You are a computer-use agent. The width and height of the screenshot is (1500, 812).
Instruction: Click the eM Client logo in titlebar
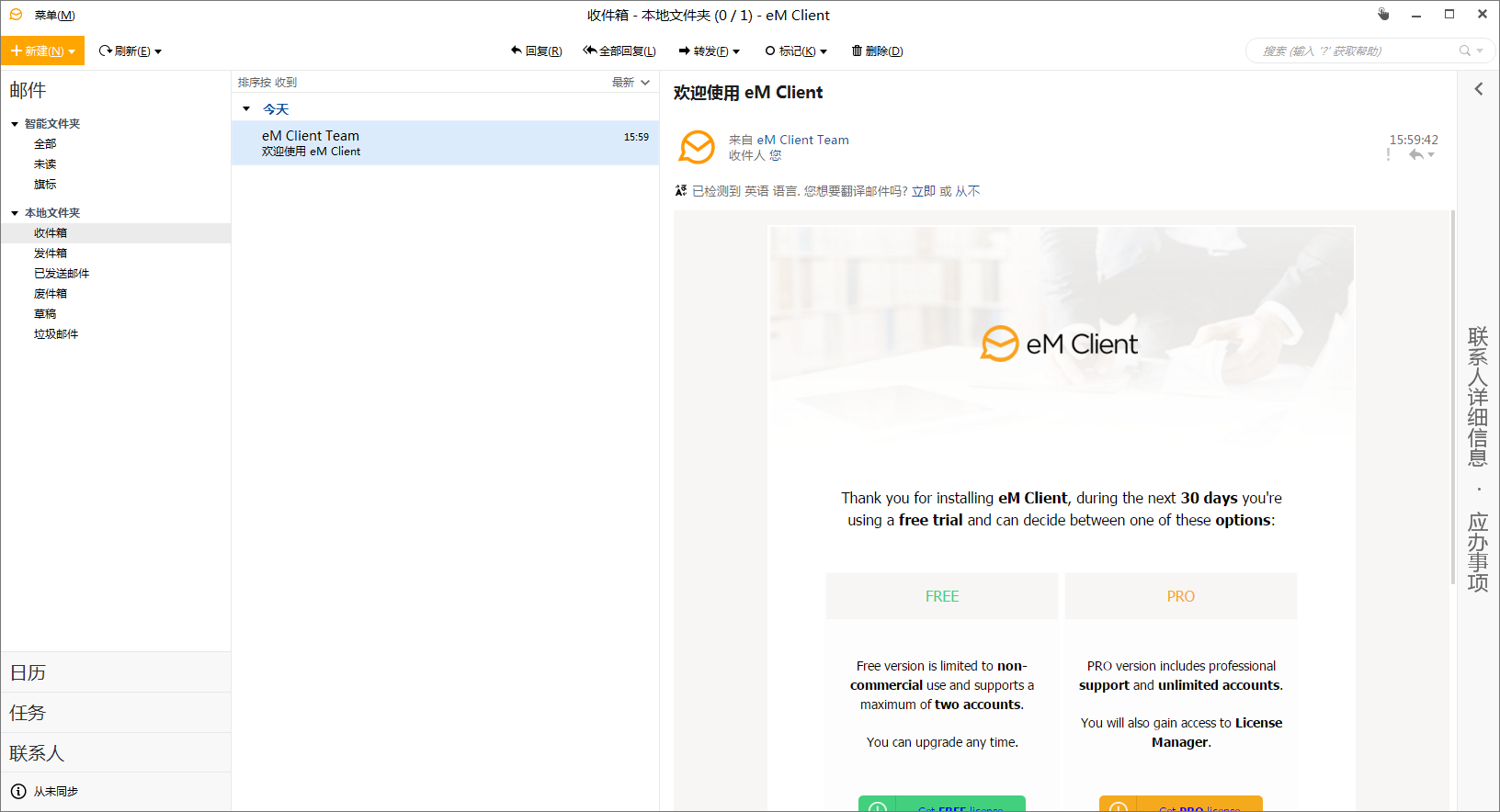coord(16,15)
